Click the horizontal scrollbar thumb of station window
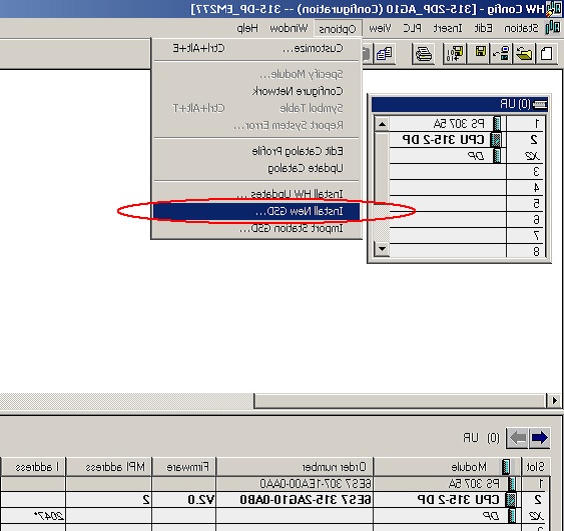This screenshot has height=531, width=564. [399, 401]
